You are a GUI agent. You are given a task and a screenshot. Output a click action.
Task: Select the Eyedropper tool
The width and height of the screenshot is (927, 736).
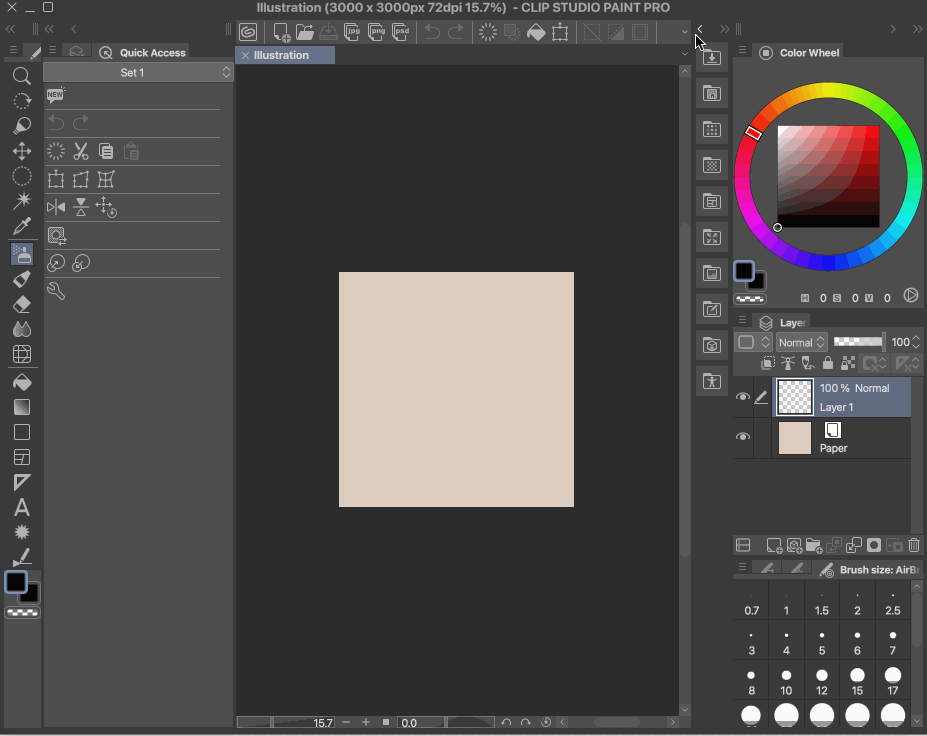tap(21, 227)
